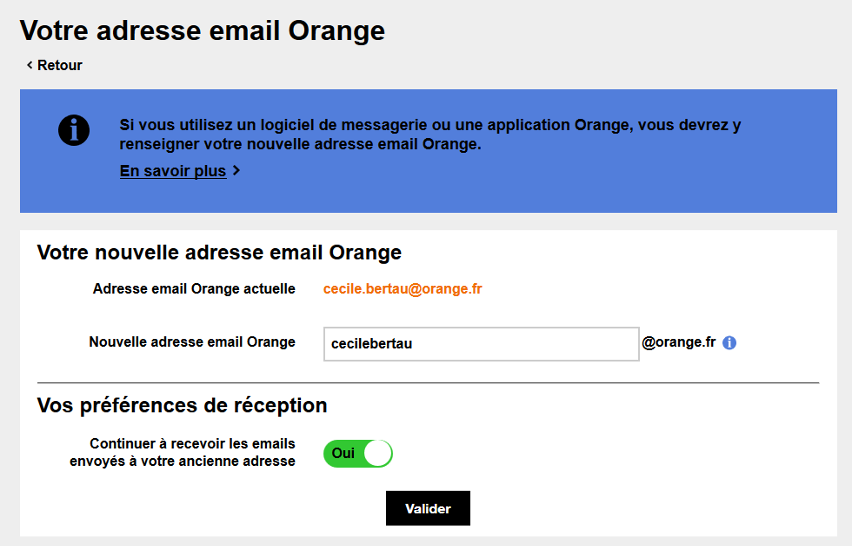
Task: Click the Vos préférences de réception heading
Action: tap(182, 406)
